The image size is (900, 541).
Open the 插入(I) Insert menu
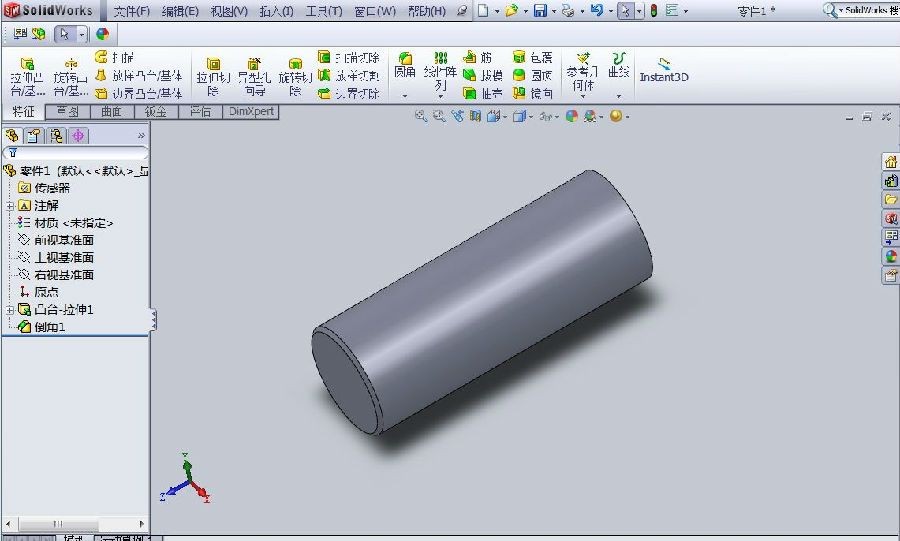pyautogui.click(x=277, y=11)
